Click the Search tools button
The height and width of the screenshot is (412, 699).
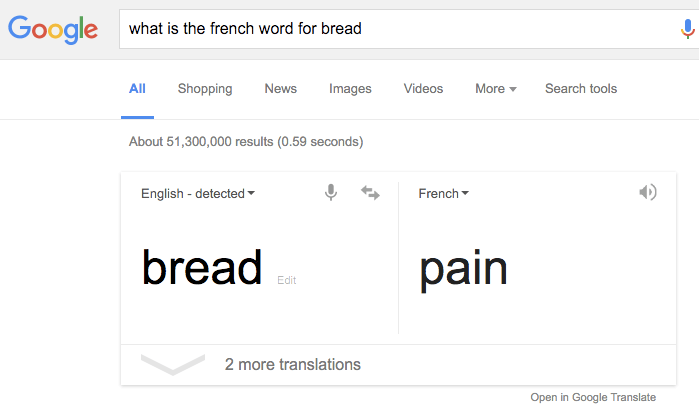(581, 88)
